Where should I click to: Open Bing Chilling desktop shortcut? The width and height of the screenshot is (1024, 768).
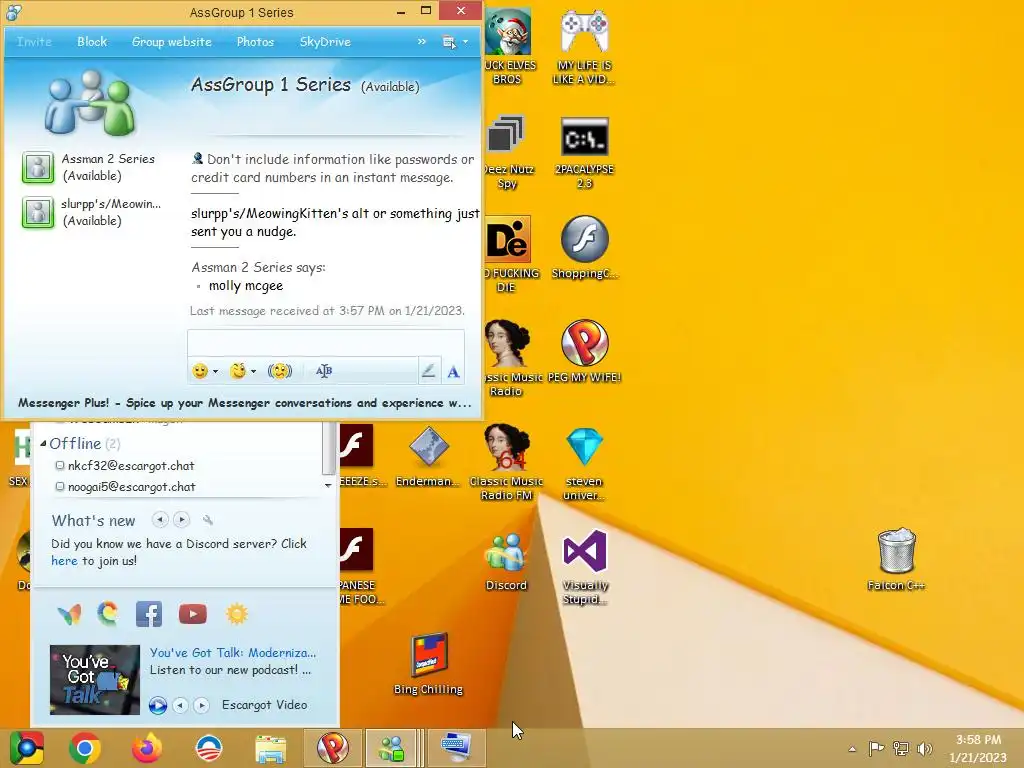428,664
